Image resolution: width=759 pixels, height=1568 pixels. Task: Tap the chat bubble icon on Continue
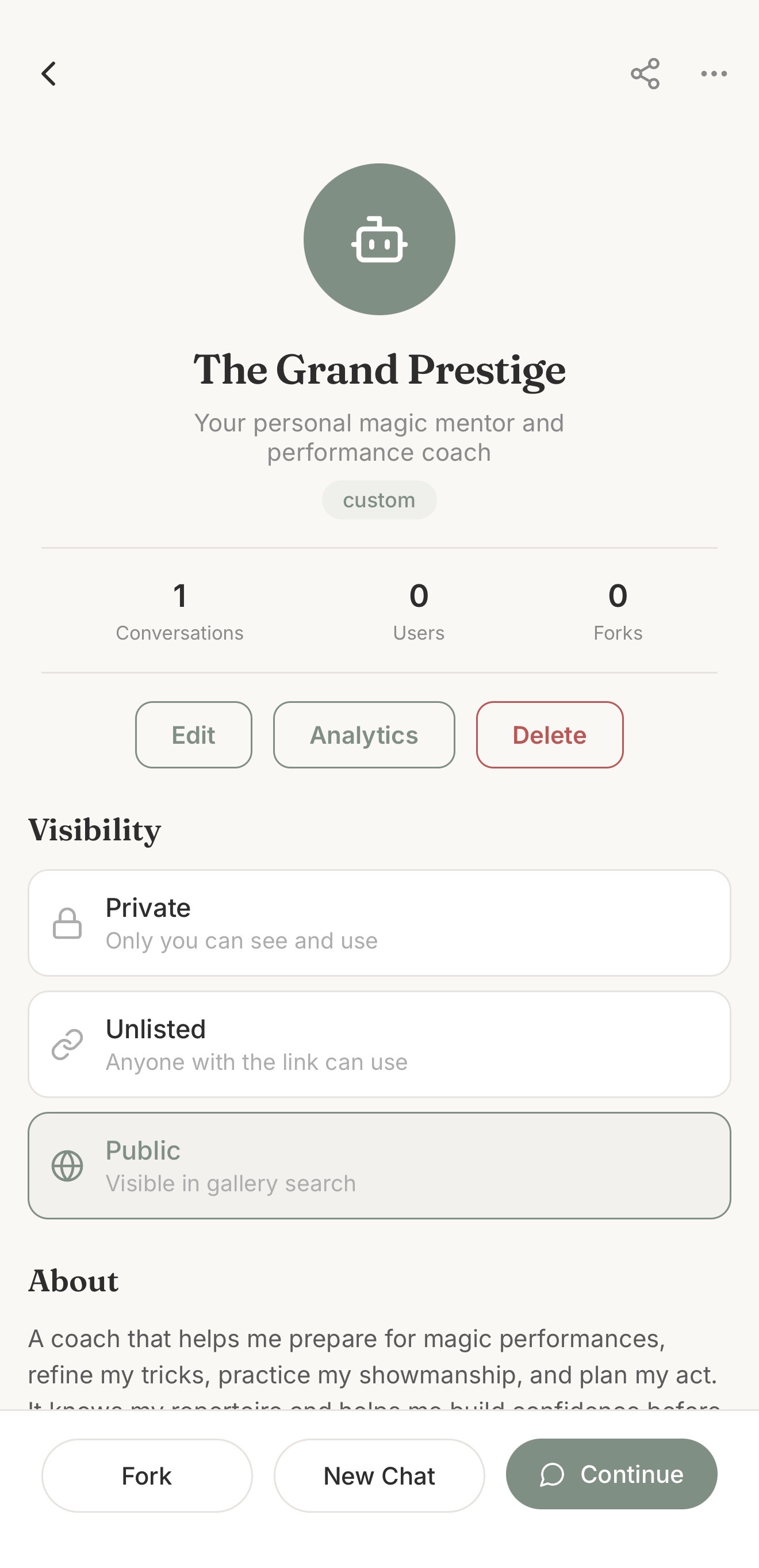(x=552, y=1474)
